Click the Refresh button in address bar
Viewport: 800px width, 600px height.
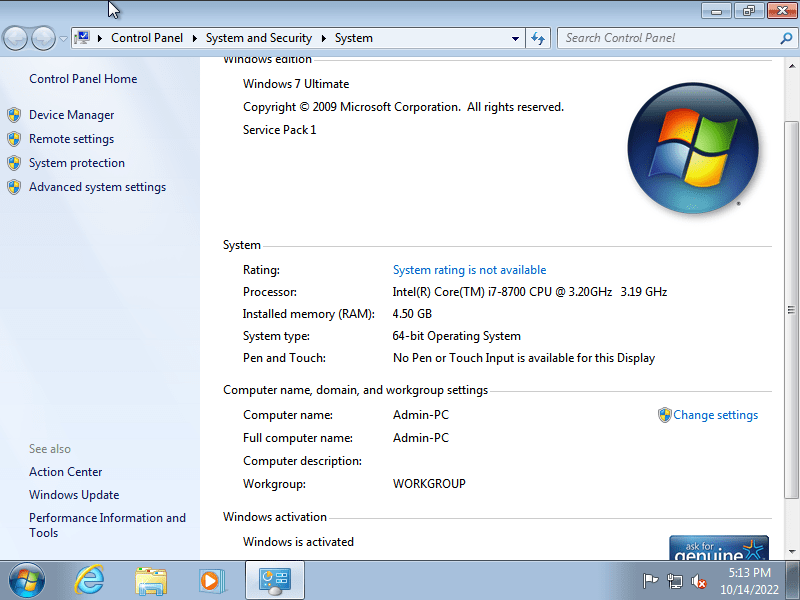tap(538, 38)
